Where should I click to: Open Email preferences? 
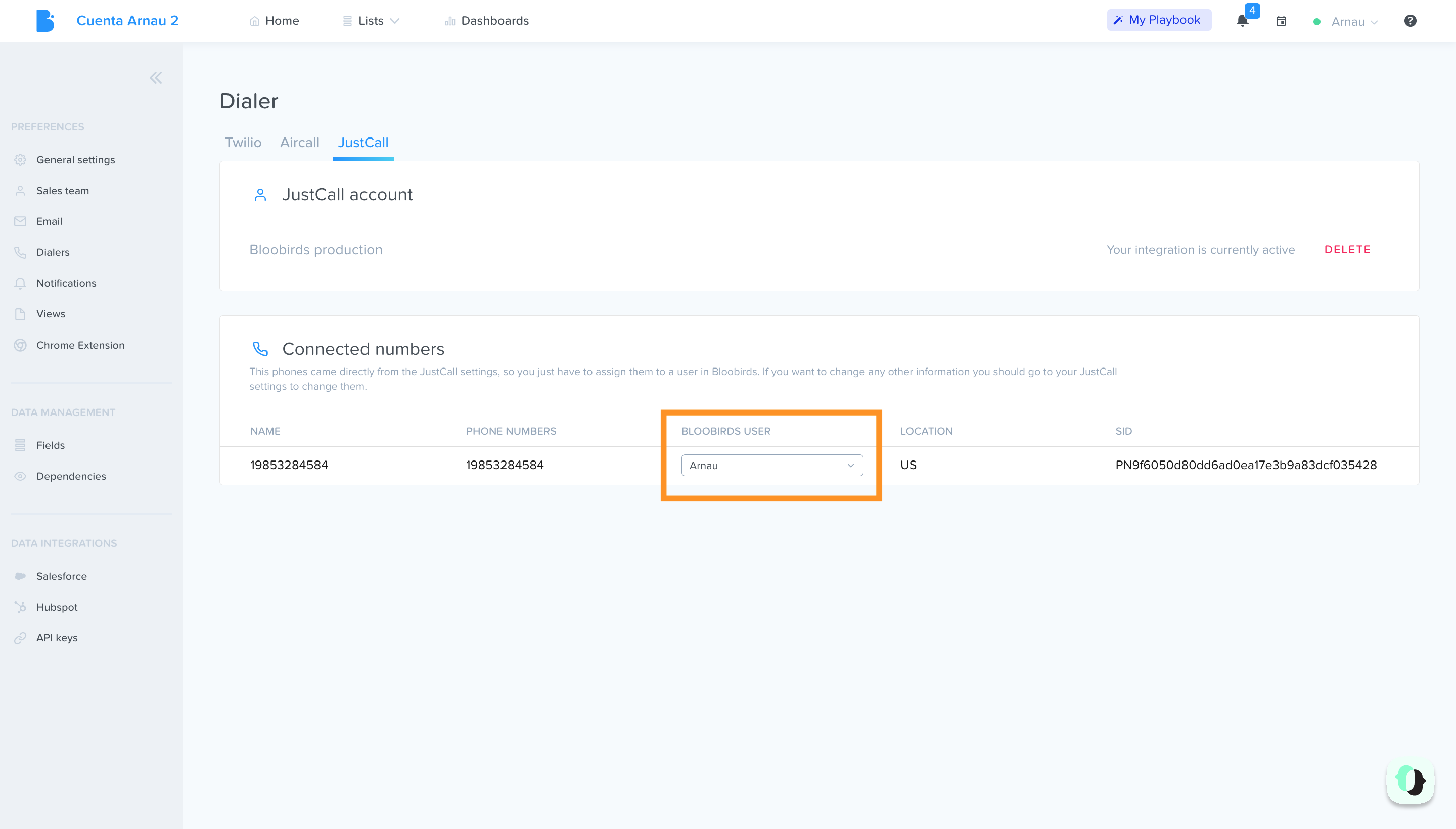pyautogui.click(x=50, y=221)
